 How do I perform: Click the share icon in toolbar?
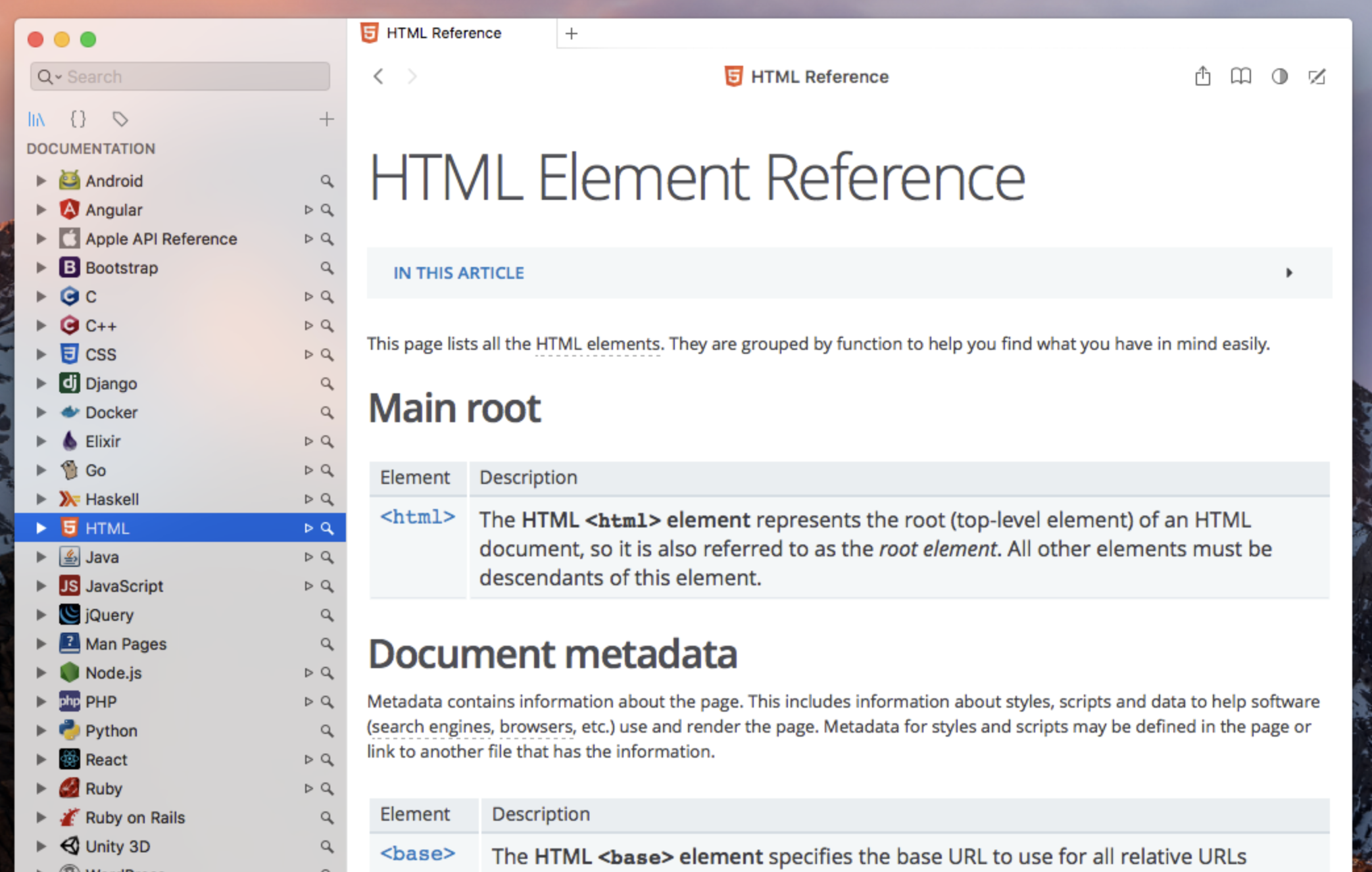point(1202,76)
